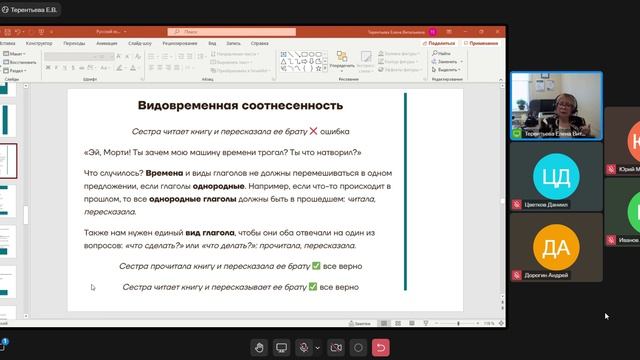
Task: Collapse the ribbon with the chevron
Action: click(x=501, y=80)
